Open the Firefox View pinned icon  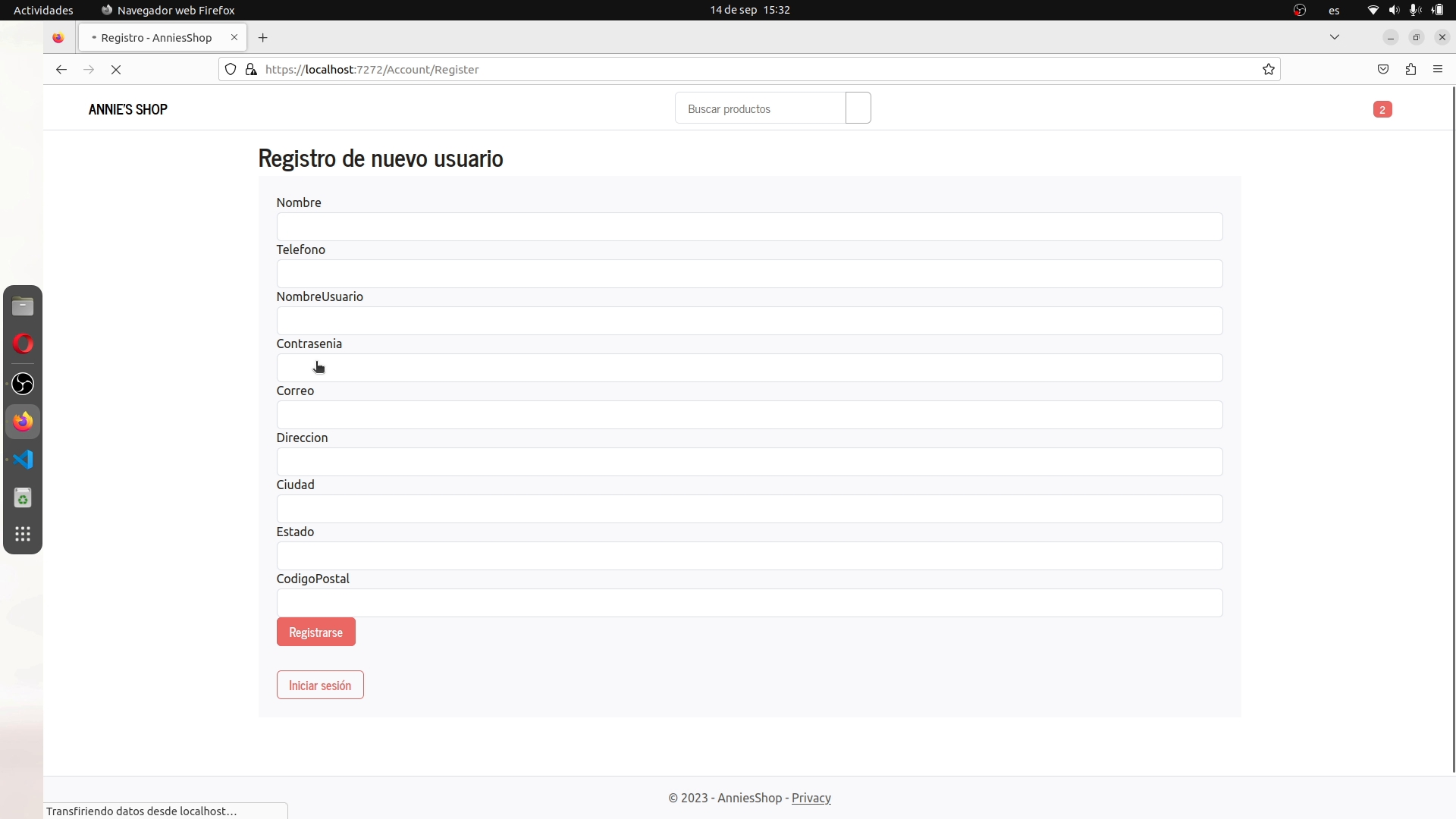point(58,37)
